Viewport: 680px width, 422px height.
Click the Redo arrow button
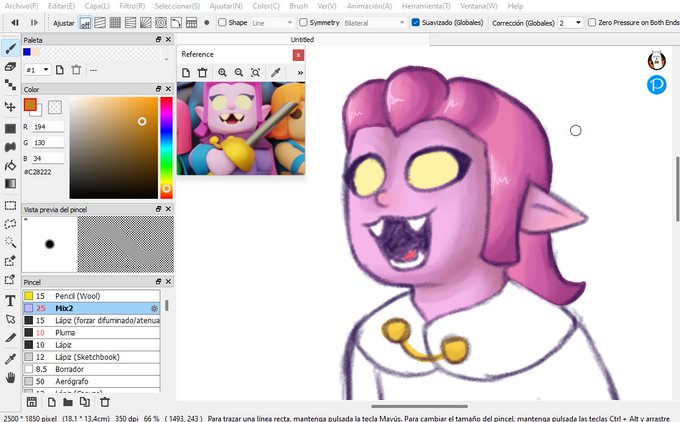pos(34,23)
